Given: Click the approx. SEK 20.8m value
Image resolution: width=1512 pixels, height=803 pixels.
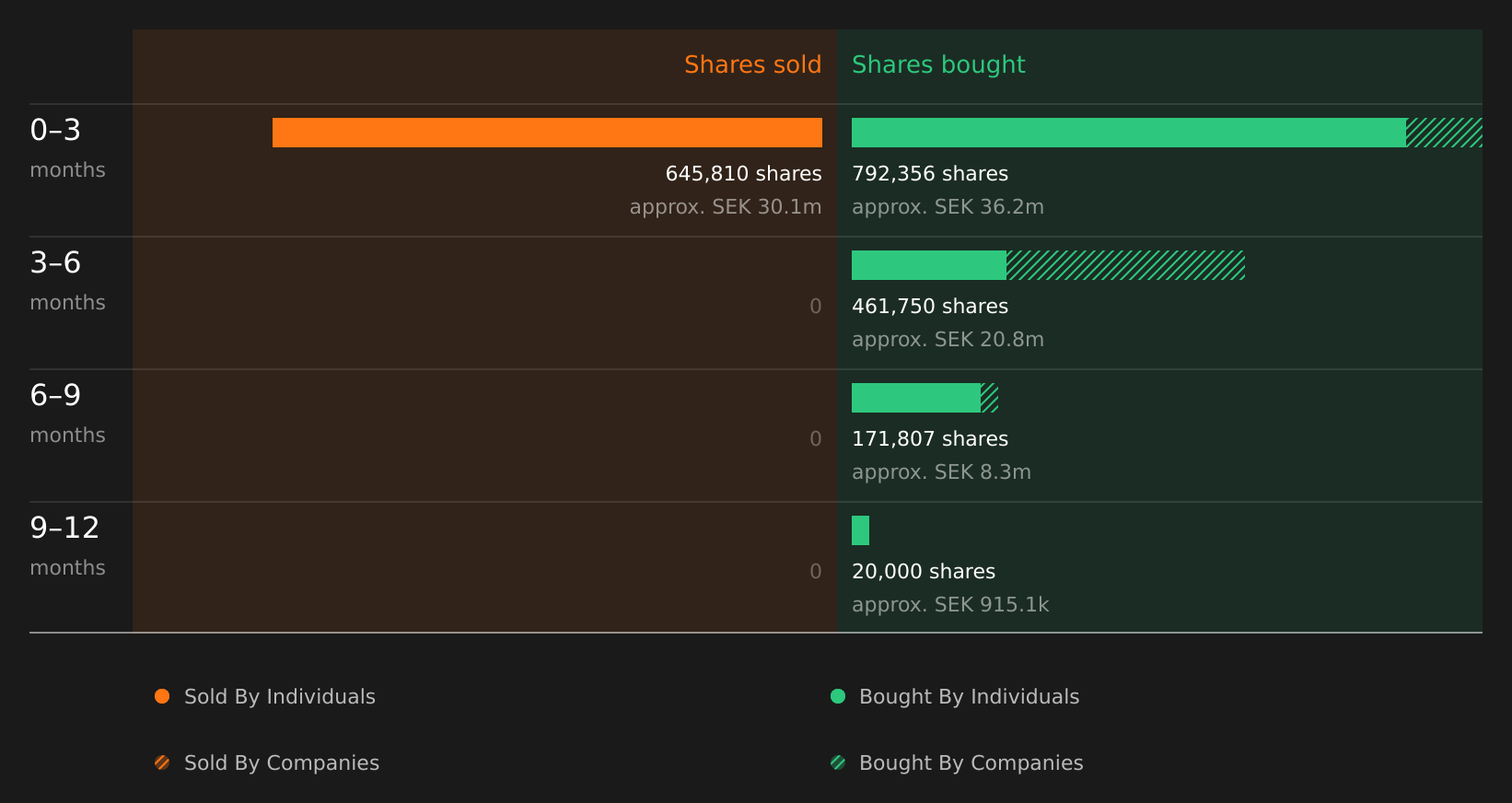Looking at the screenshot, I should 948,340.
